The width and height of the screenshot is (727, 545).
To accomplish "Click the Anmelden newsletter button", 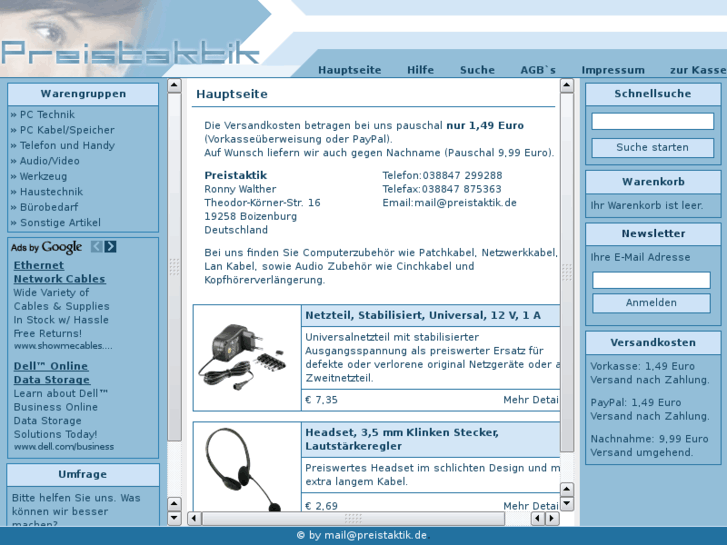I will (x=651, y=303).
